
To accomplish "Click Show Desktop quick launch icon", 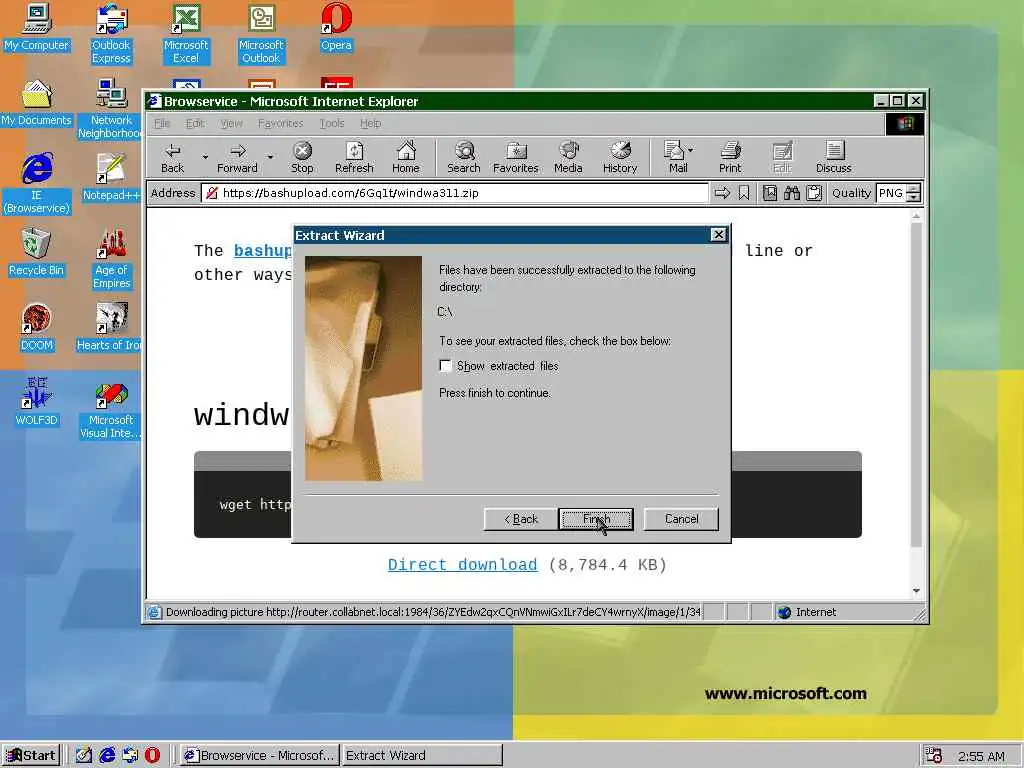I will tap(84, 756).
